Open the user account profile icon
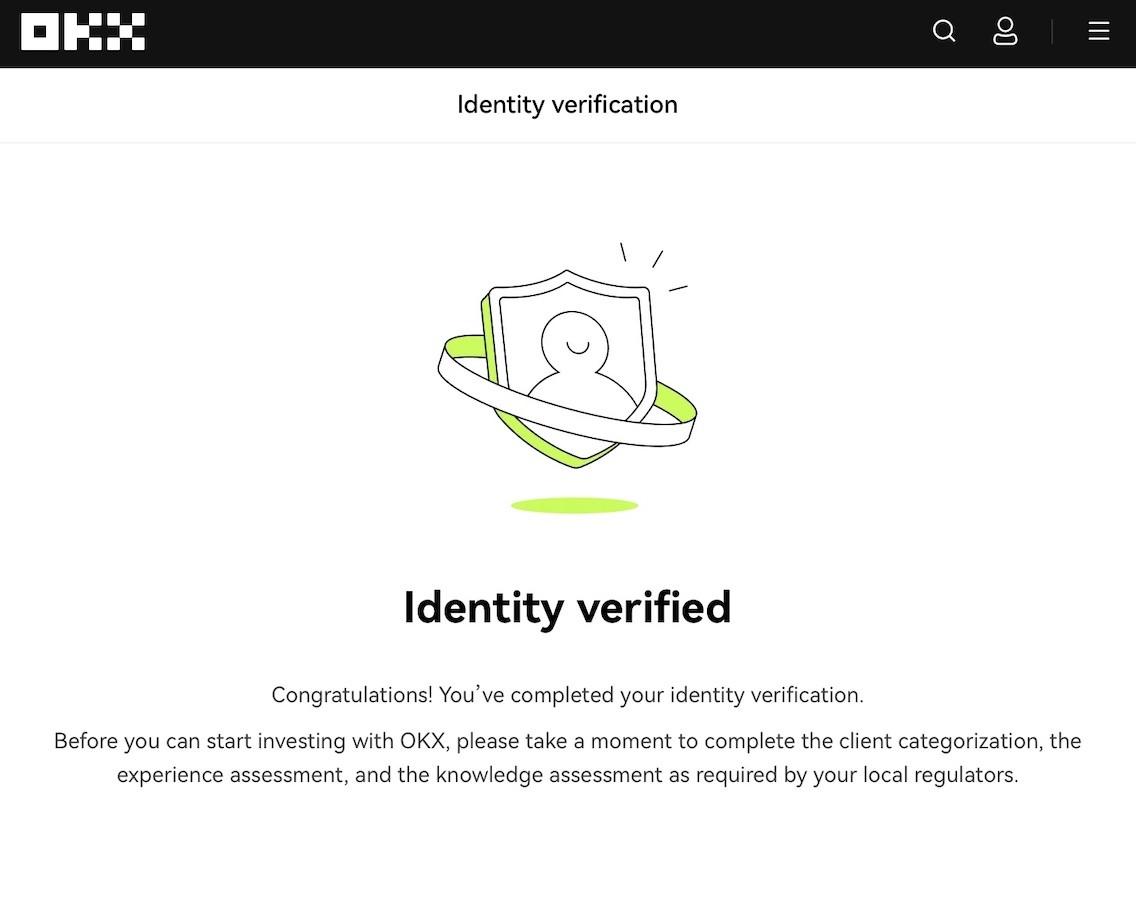 (x=1005, y=32)
